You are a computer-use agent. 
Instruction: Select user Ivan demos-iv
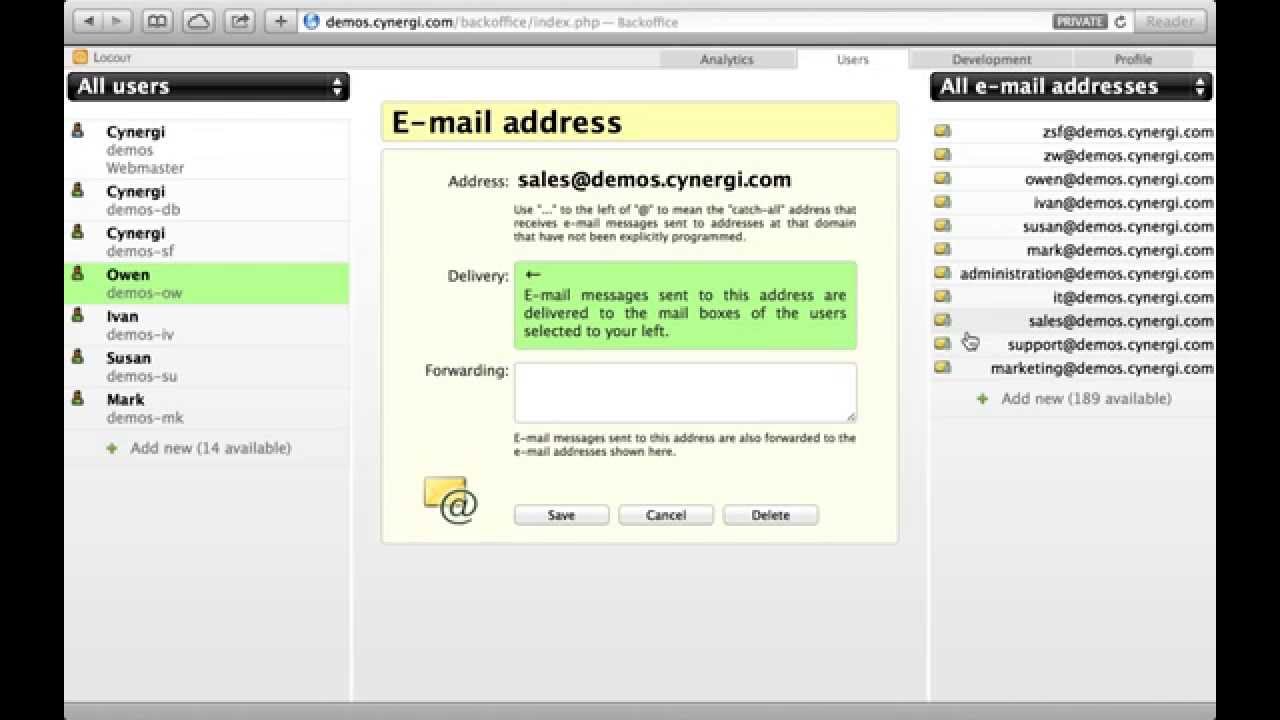tap(207, 325)
